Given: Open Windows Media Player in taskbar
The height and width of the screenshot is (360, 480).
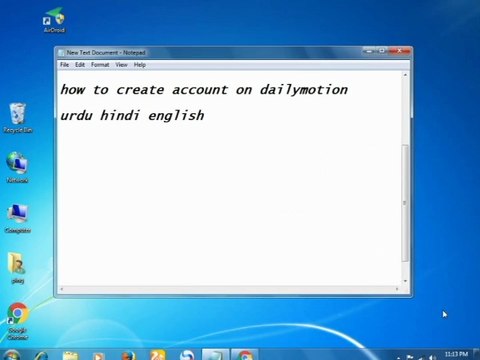Looking at the screenshot, I should click(x=98, y=355).
